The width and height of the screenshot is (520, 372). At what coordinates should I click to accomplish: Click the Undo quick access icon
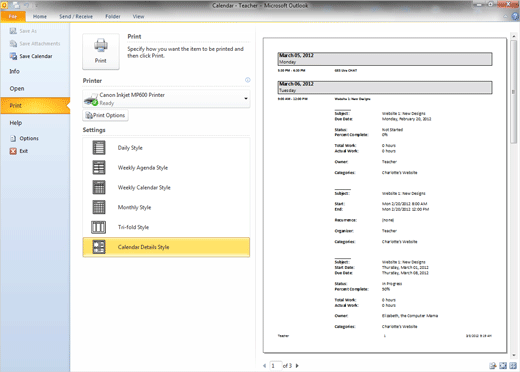tap(26, 5)
